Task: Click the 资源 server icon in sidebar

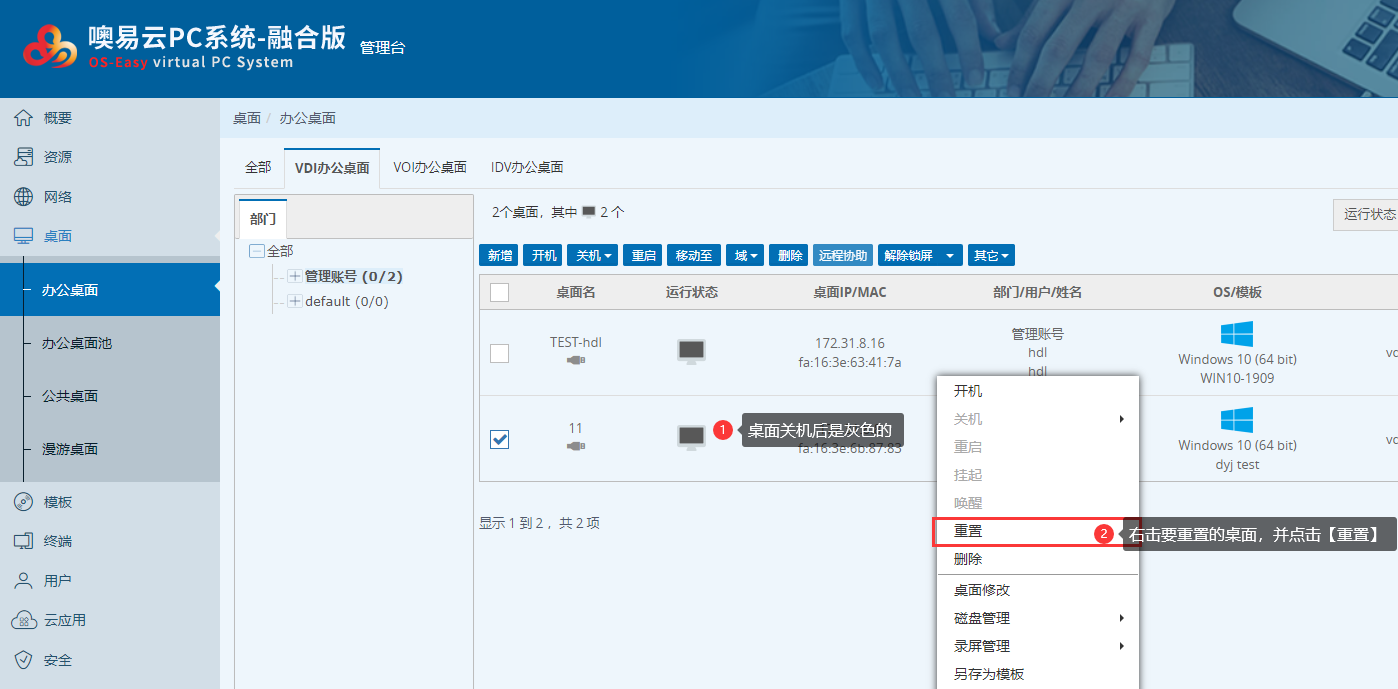Action: pos(23,157)
